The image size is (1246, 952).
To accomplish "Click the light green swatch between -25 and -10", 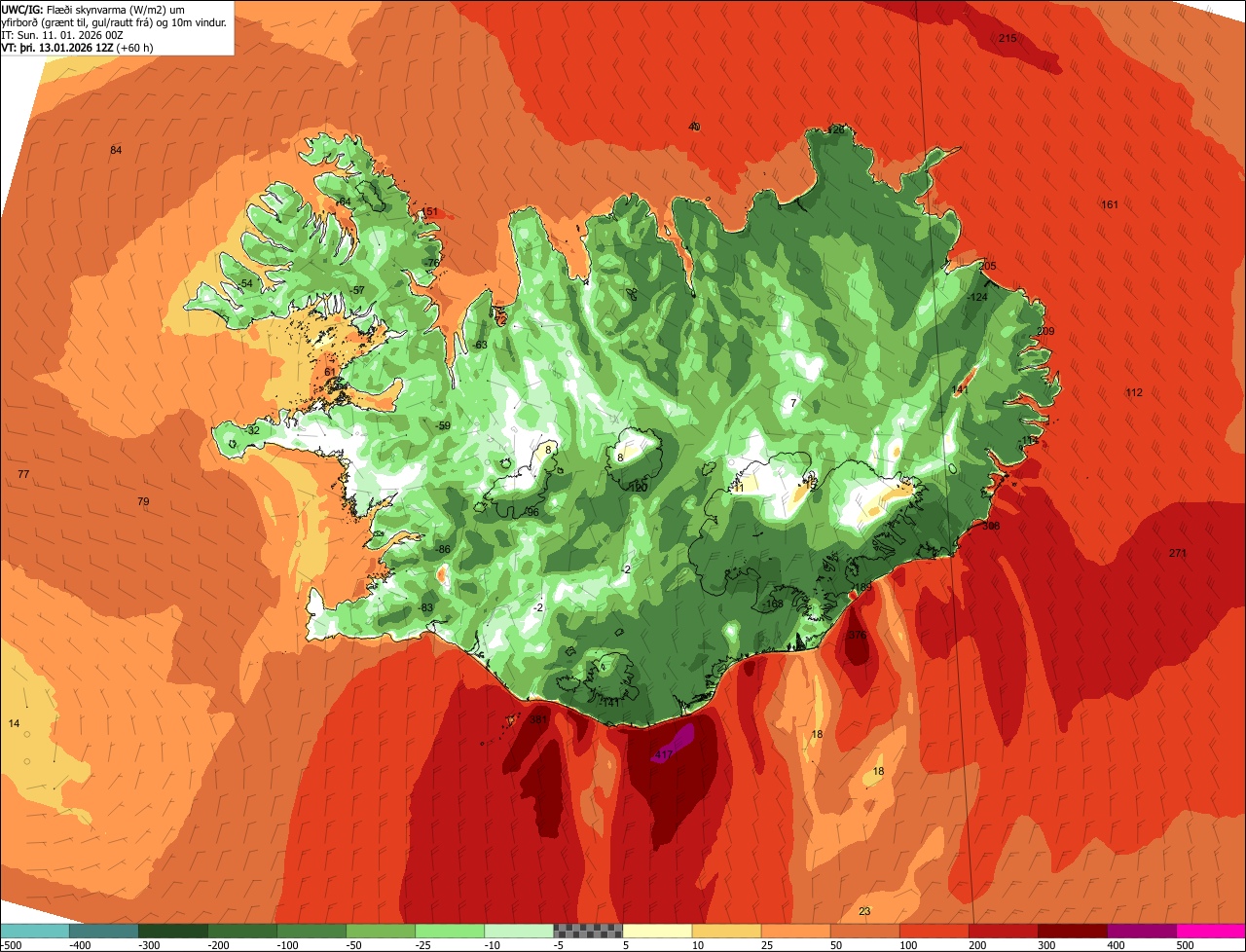I will point(450,931).
